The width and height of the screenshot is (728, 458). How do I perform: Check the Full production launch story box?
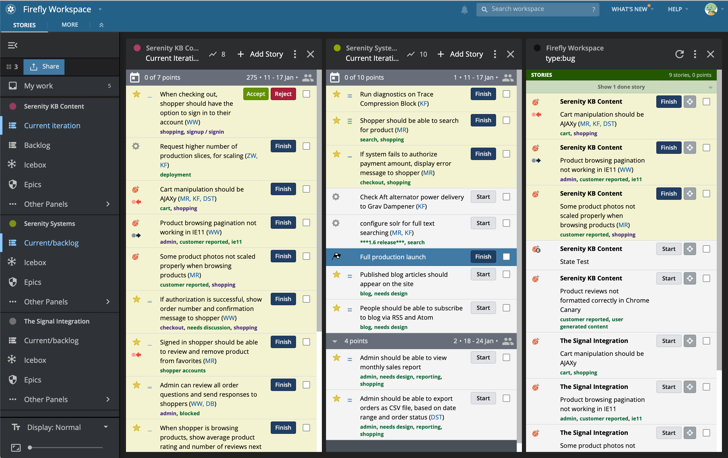507,256
